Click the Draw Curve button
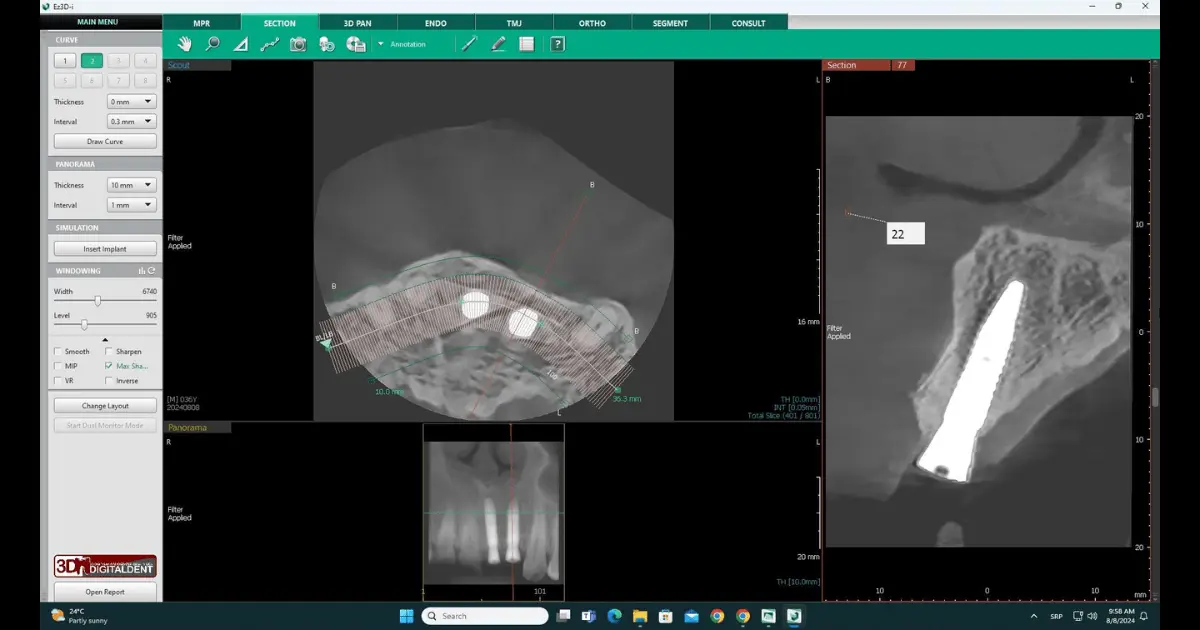Screen dimensions: 1200x630 pos(105,141)
